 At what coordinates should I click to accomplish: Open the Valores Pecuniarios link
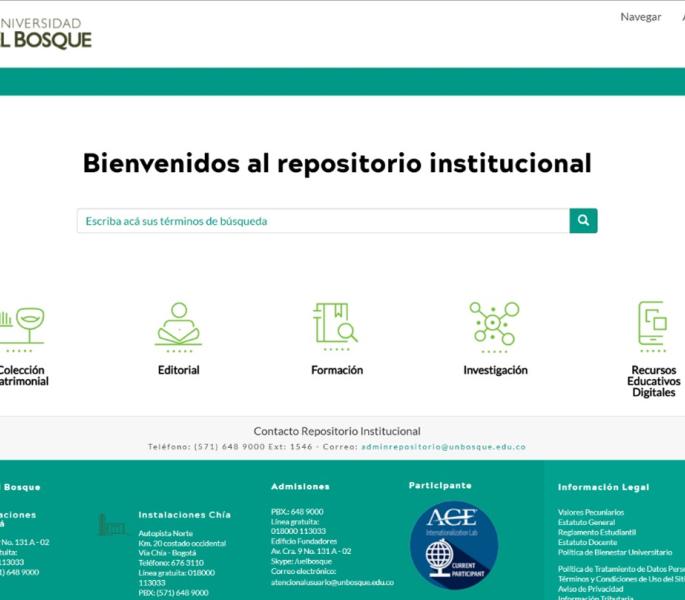(x=591, y=512)
